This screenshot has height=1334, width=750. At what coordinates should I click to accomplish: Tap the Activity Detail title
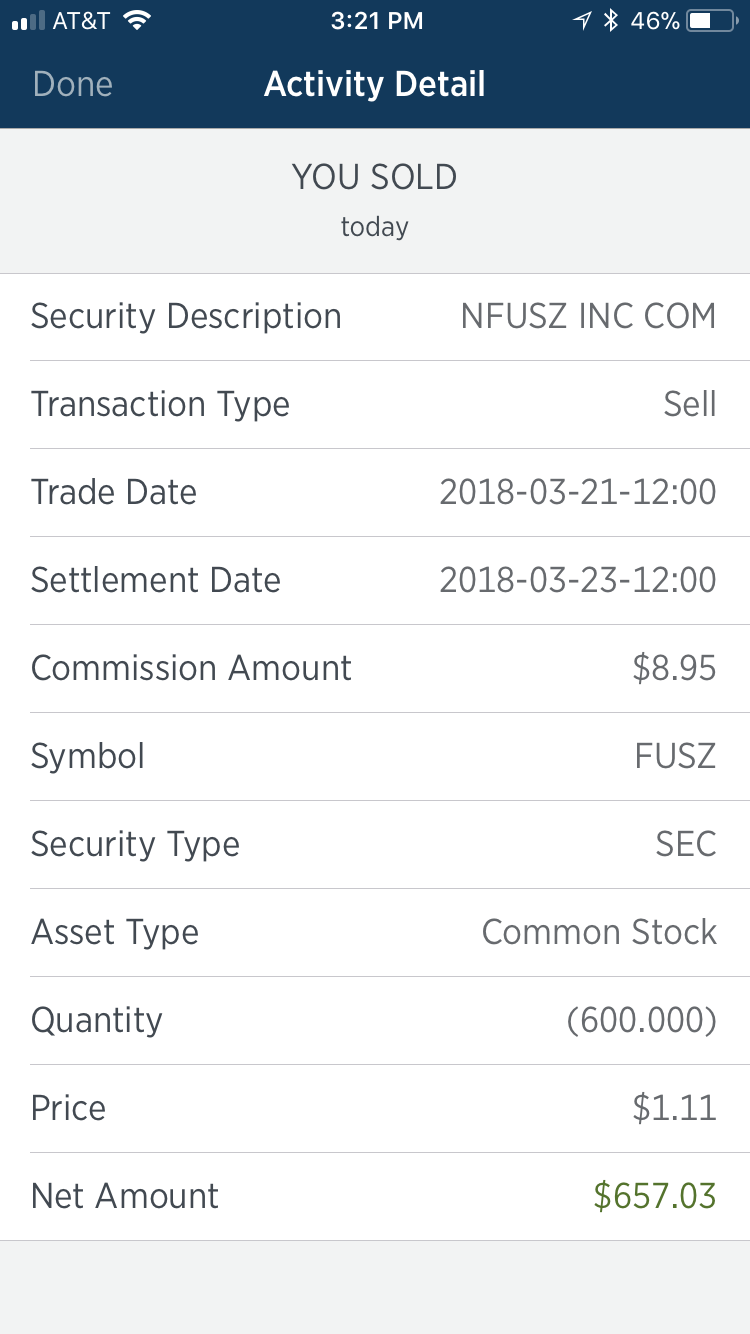tap(375, 84)
